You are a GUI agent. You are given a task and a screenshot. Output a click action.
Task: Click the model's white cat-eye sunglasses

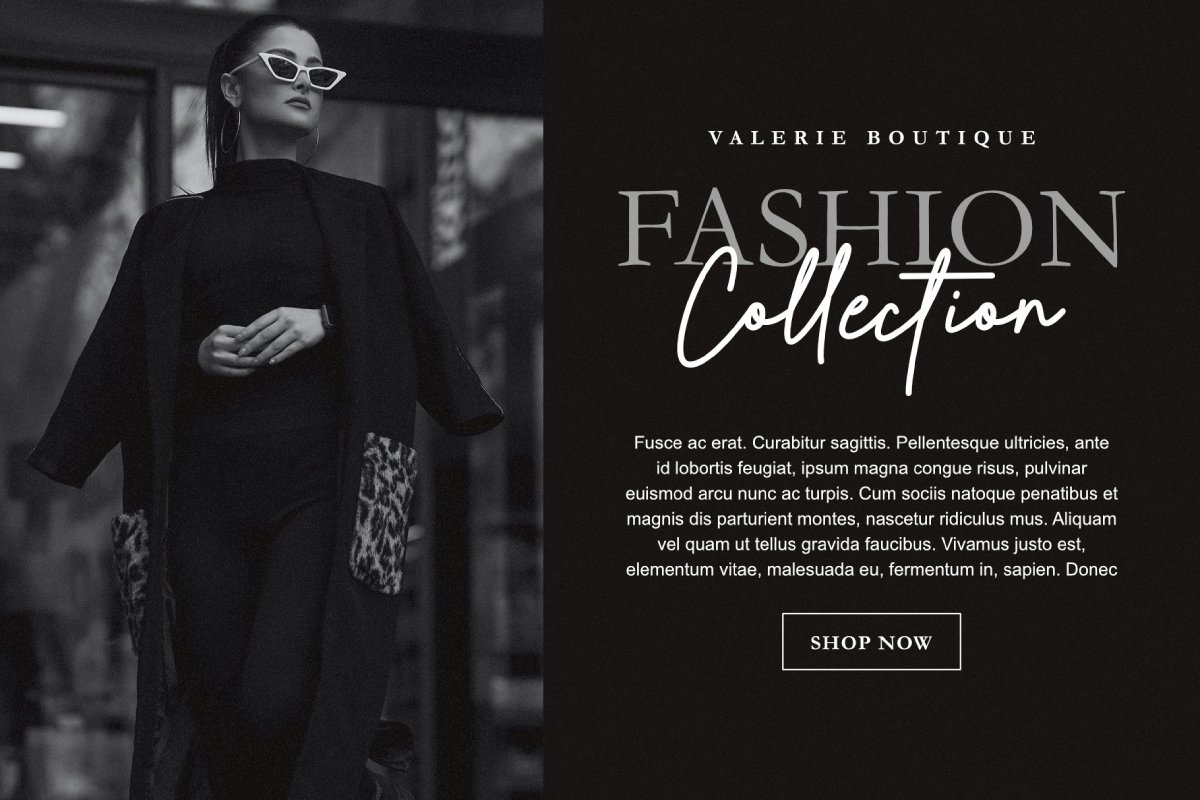click(x=288, y=70)
